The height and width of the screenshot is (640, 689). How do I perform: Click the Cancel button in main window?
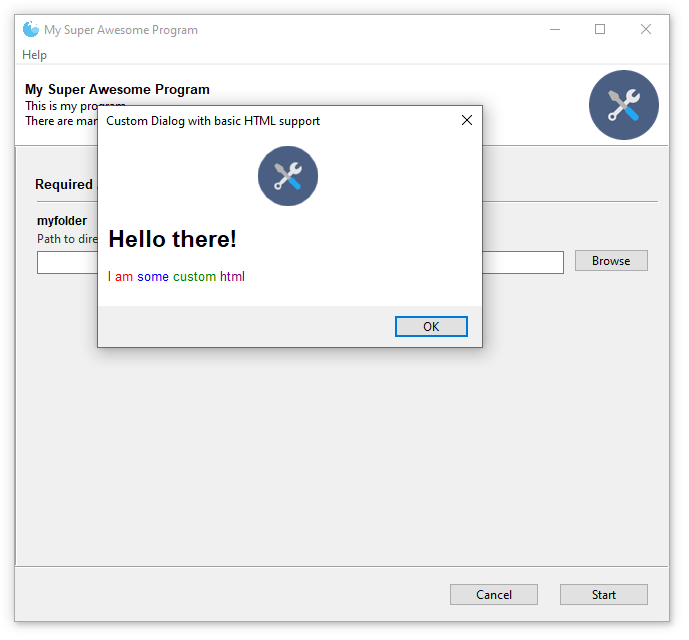coord(494,595)
